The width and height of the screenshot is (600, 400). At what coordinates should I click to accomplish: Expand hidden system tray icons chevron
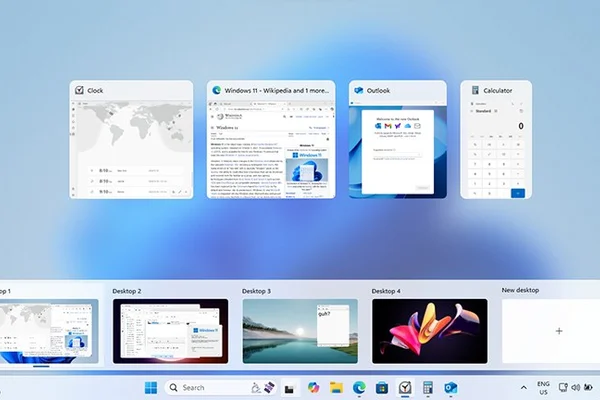pos(524,388)
